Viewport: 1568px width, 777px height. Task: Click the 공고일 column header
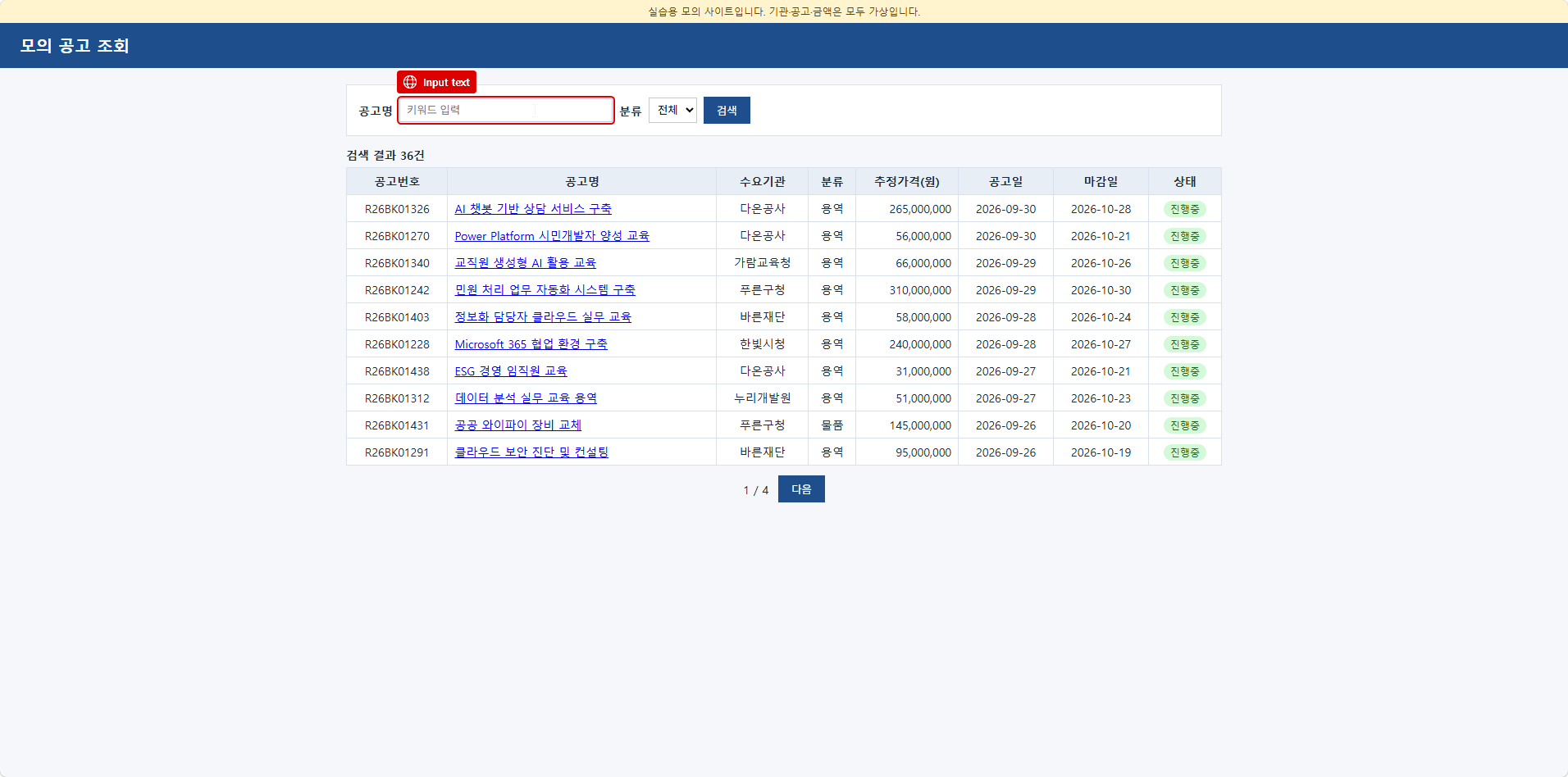point(1005,181)
